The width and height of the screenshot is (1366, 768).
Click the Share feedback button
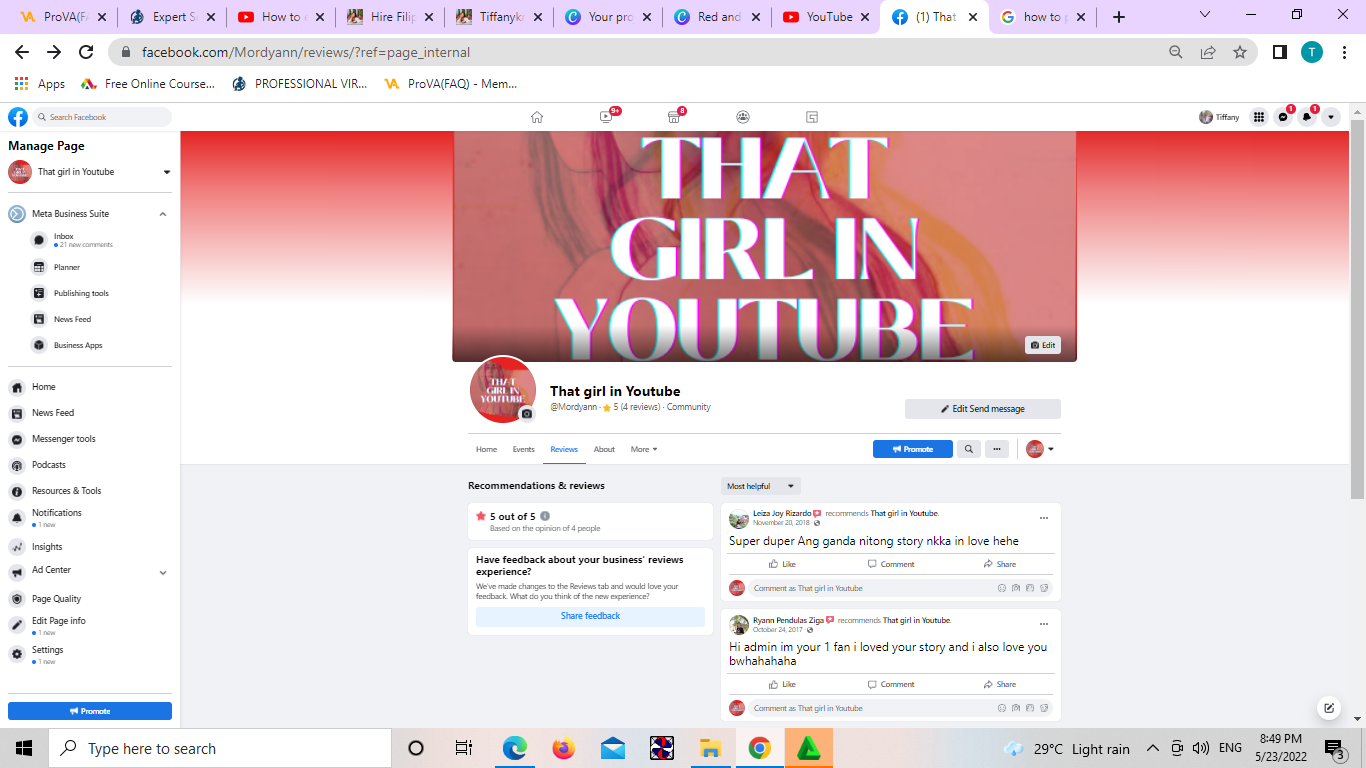(590, 616)
